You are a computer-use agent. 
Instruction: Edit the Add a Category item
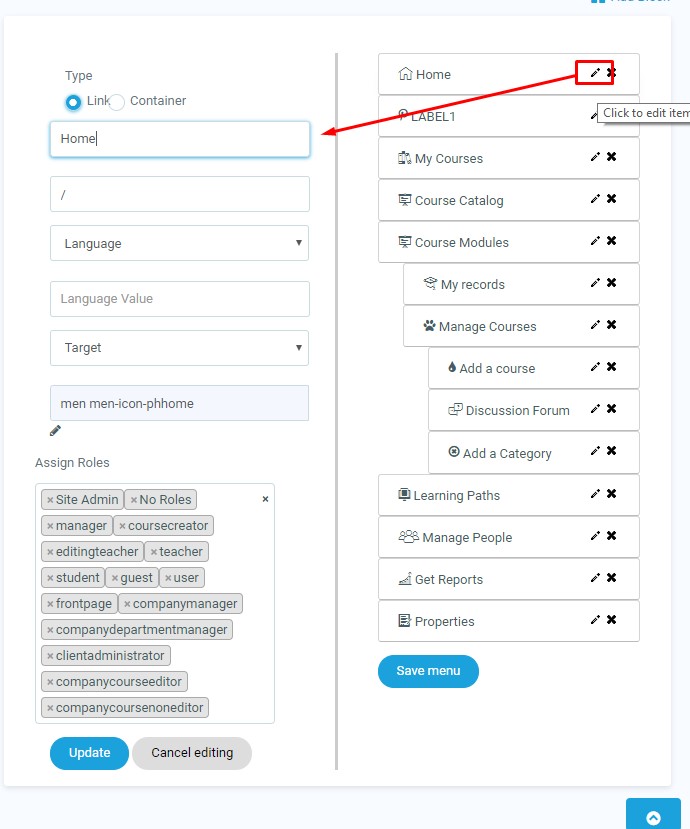(x=595, y=452)
